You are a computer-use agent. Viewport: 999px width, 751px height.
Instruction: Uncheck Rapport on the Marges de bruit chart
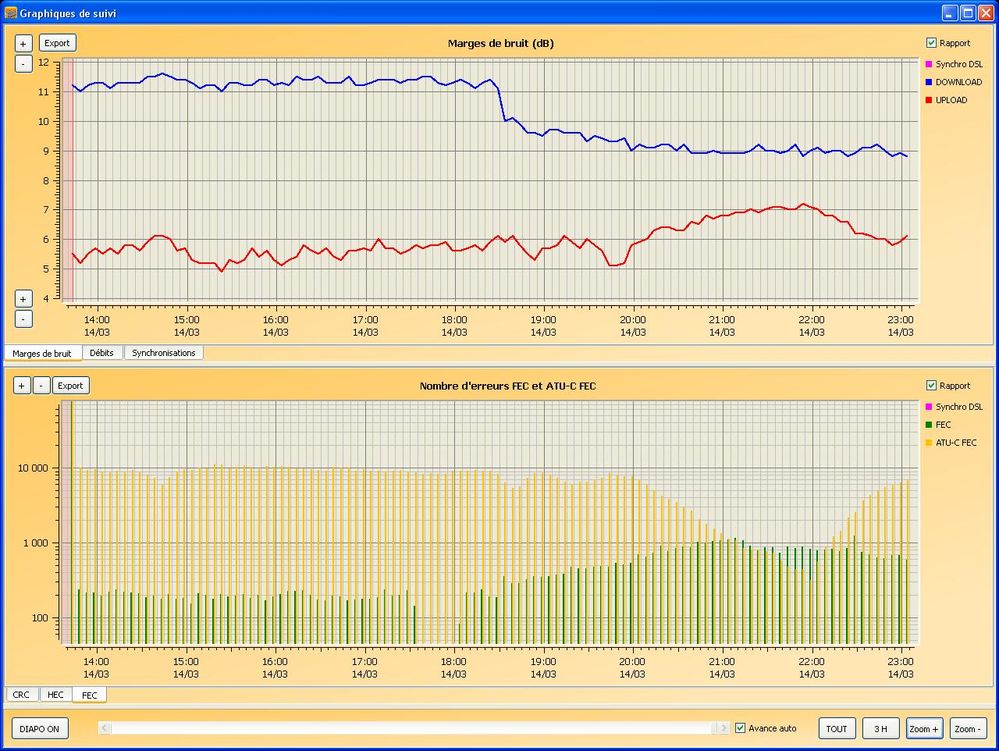931,43
